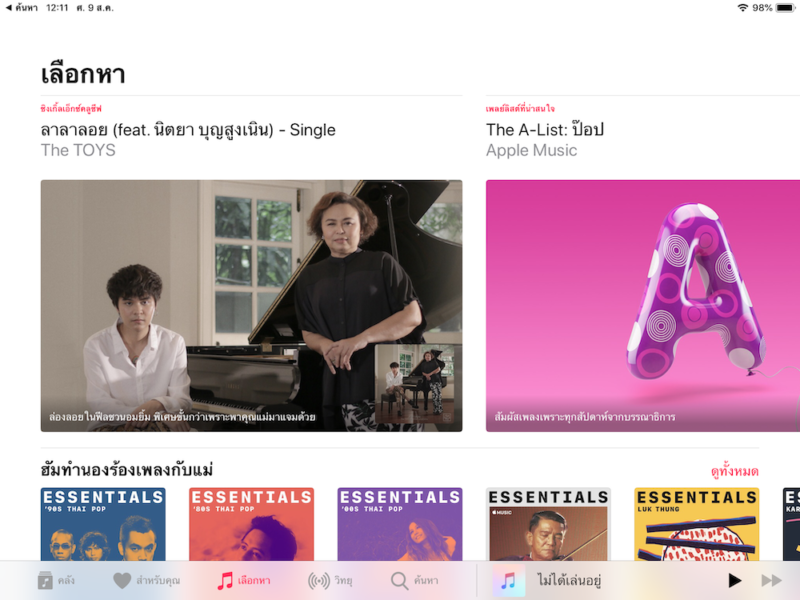Tap the Search magnifier icon (ค้นหา)
Viewport: 800px width, 600px height.
[x=399, y=581]
